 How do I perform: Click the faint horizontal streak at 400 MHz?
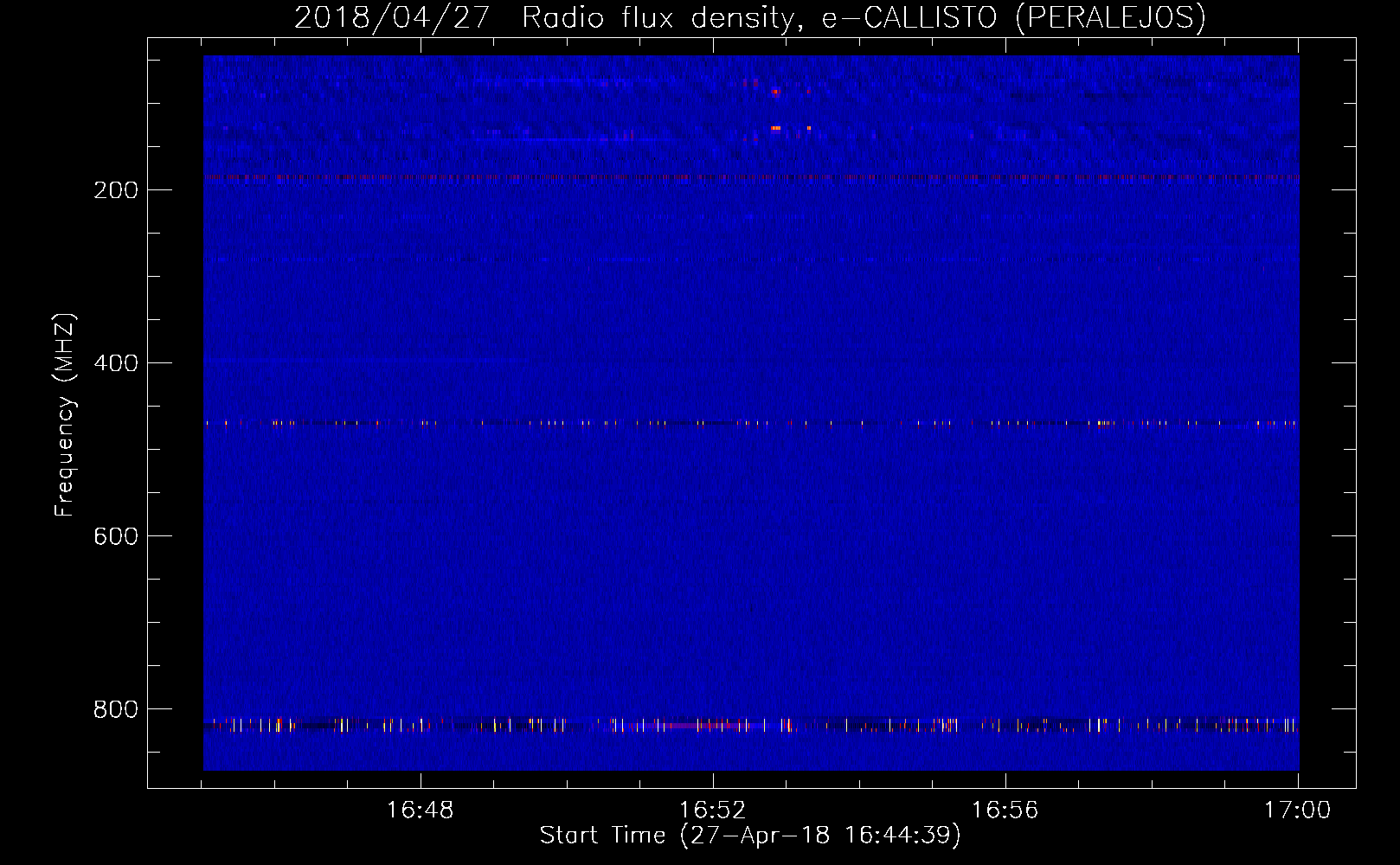click(363, 358)
